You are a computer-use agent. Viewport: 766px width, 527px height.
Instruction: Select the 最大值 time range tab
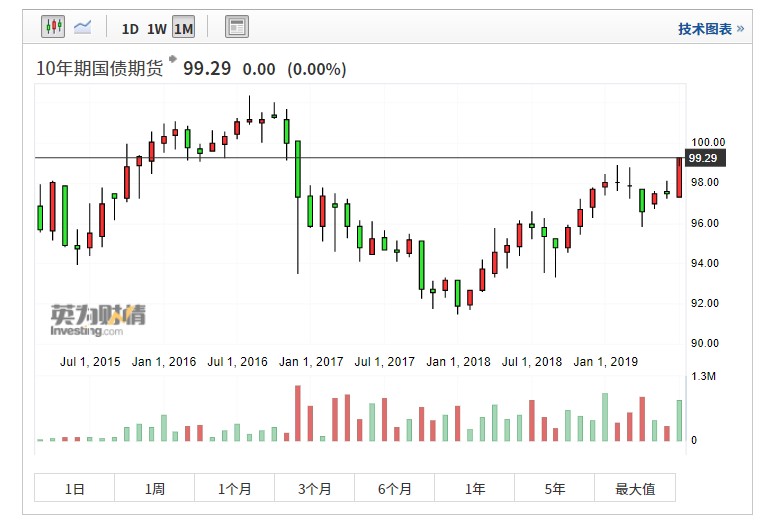(x=635, y=488)
